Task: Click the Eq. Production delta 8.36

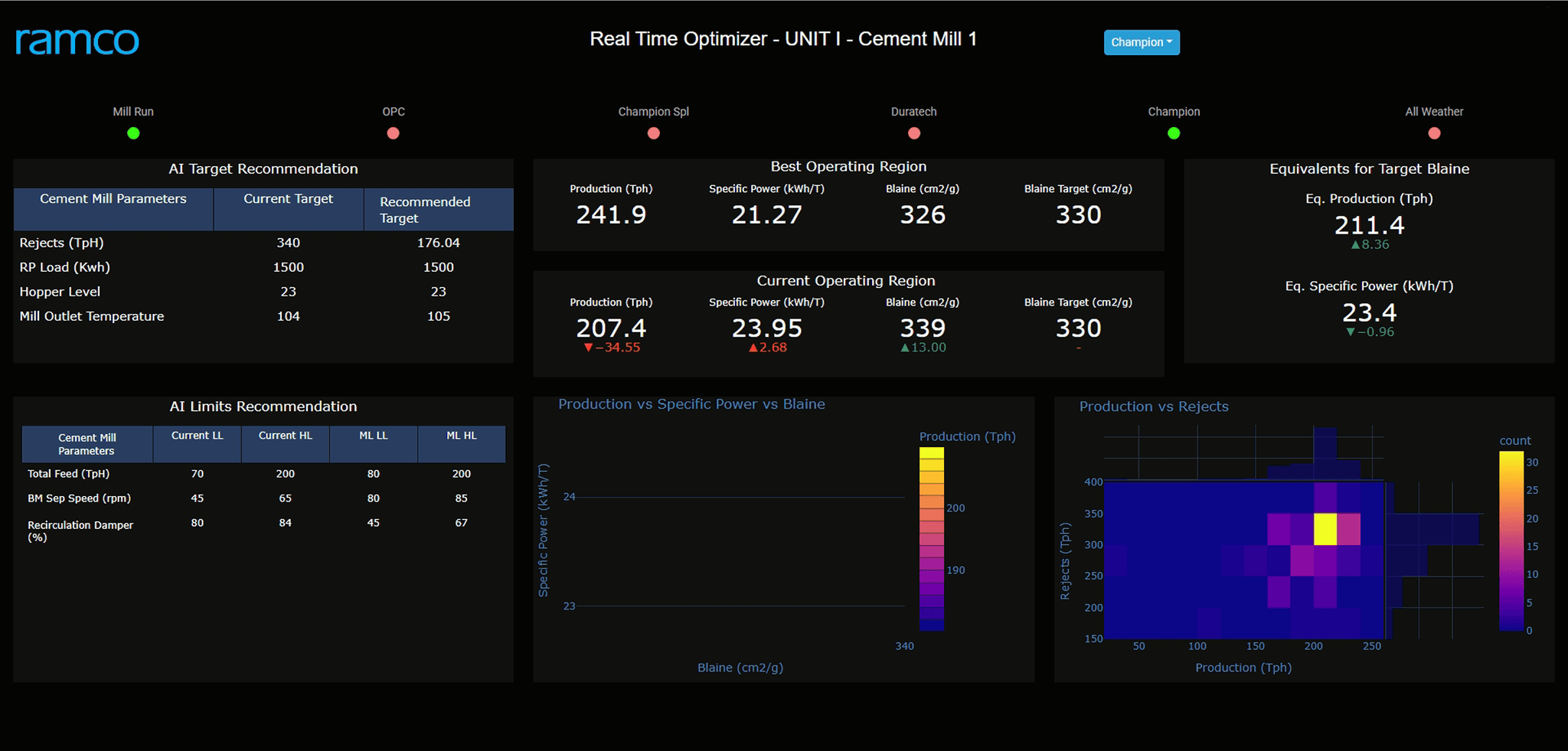Action: coord(1370,245)
